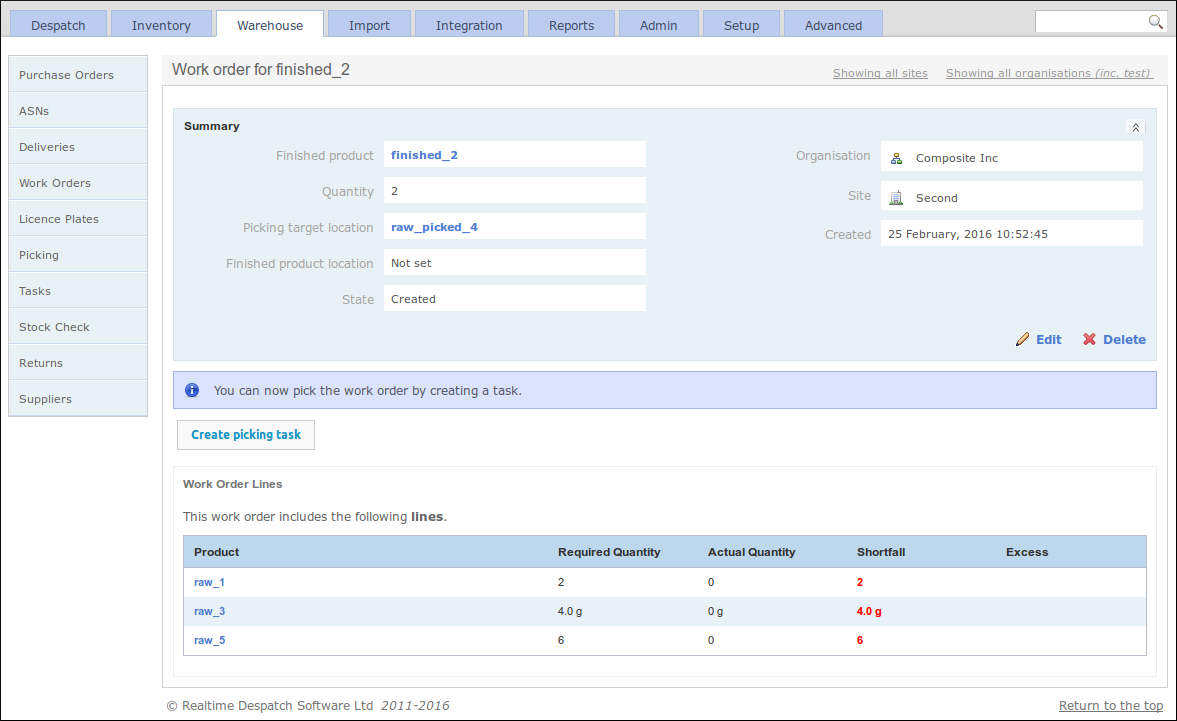Open Tasks in sidebar
The image size is (1177, 721).
coord(78,290)
